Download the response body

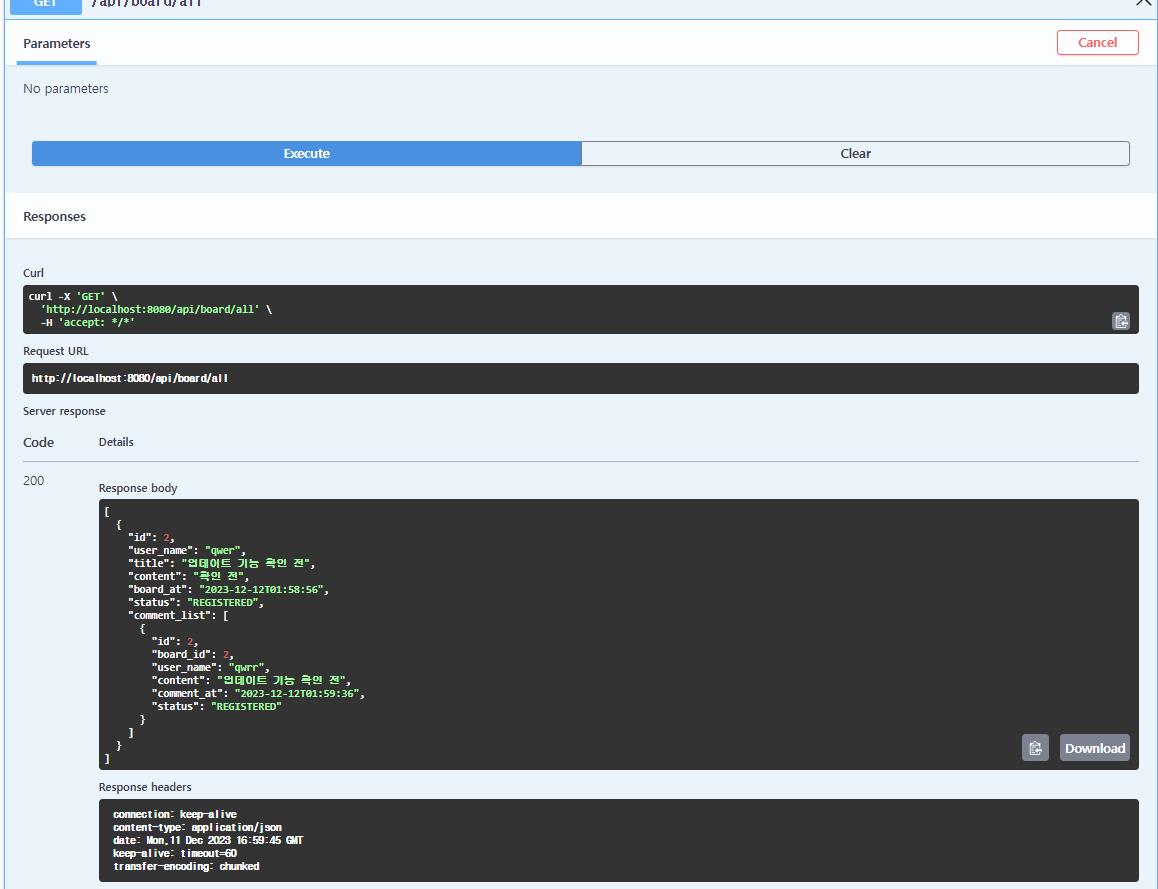1094,748
